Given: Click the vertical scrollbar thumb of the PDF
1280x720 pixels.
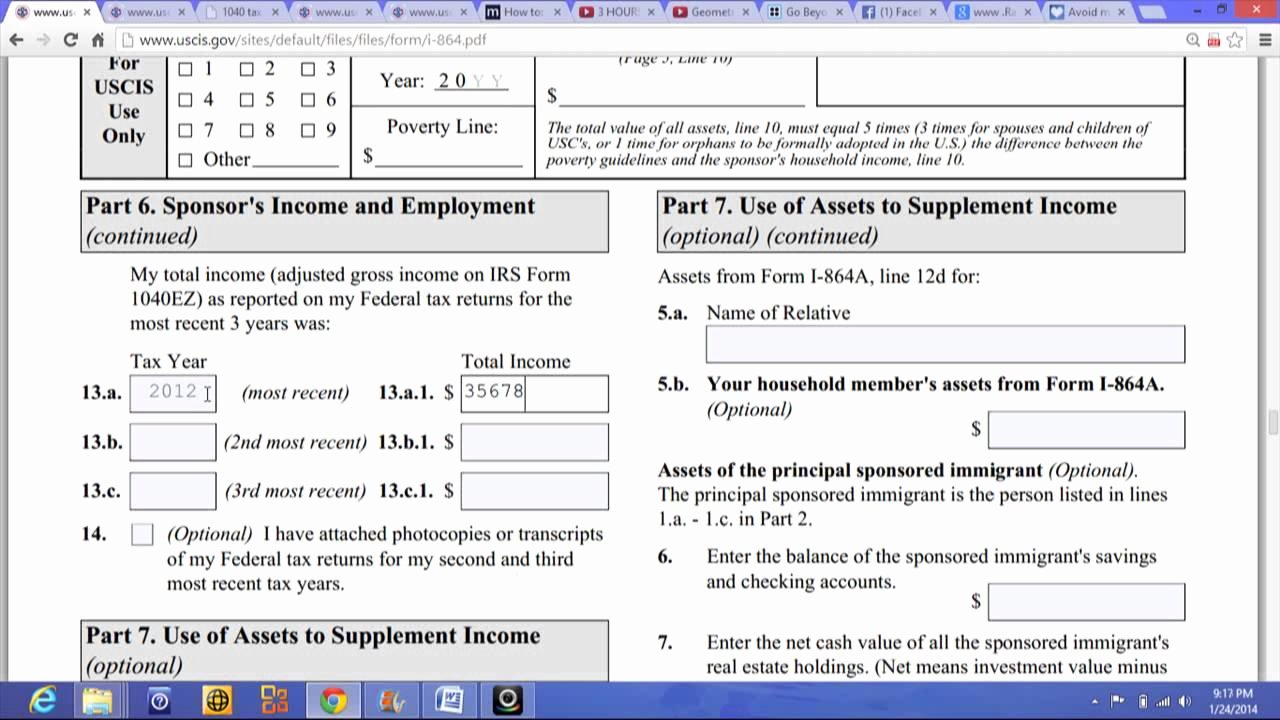Looking at the screenshot, I should (x=1272, y=422).
